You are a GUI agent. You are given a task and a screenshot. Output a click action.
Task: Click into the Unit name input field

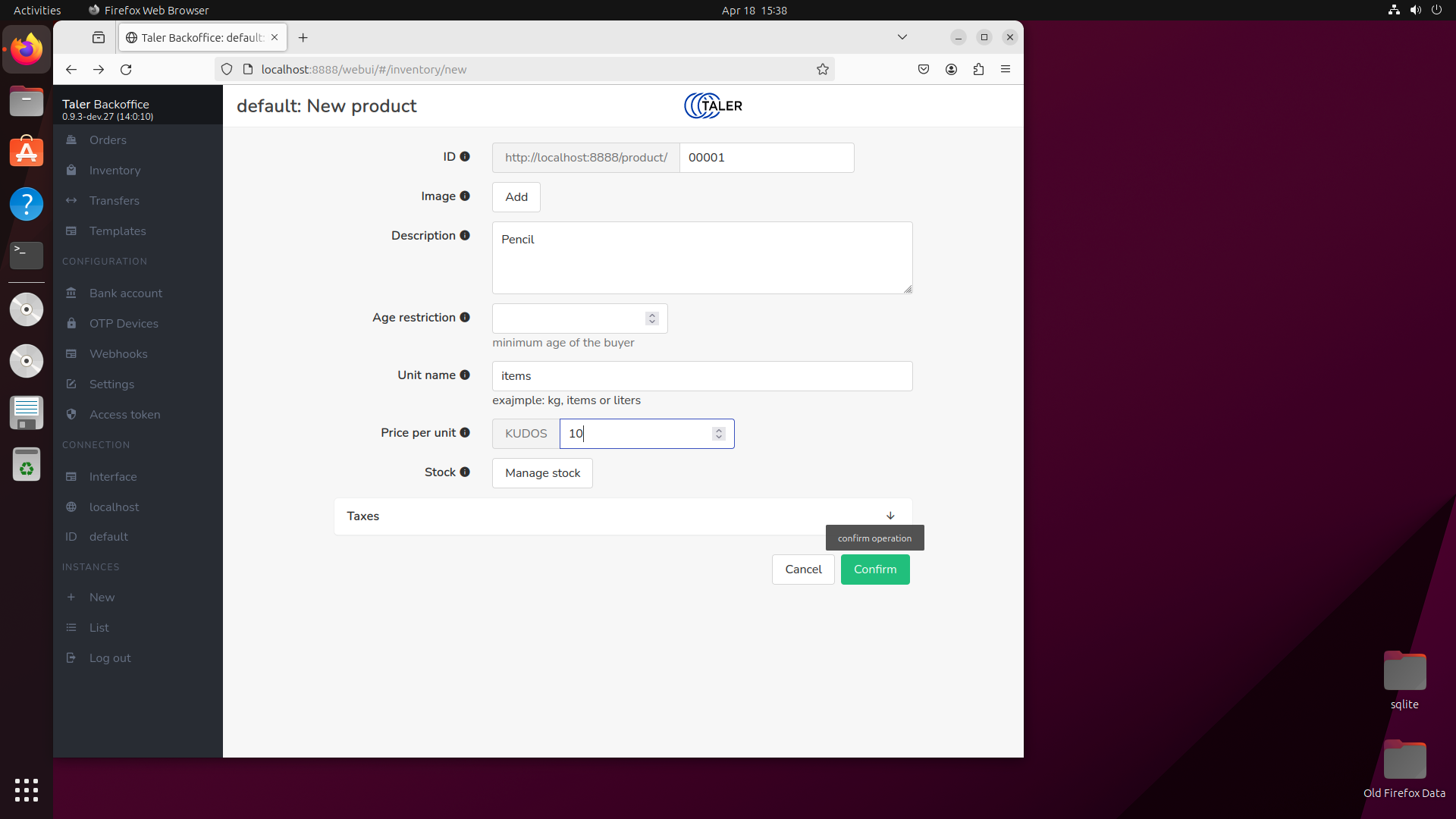click(701, 376)
